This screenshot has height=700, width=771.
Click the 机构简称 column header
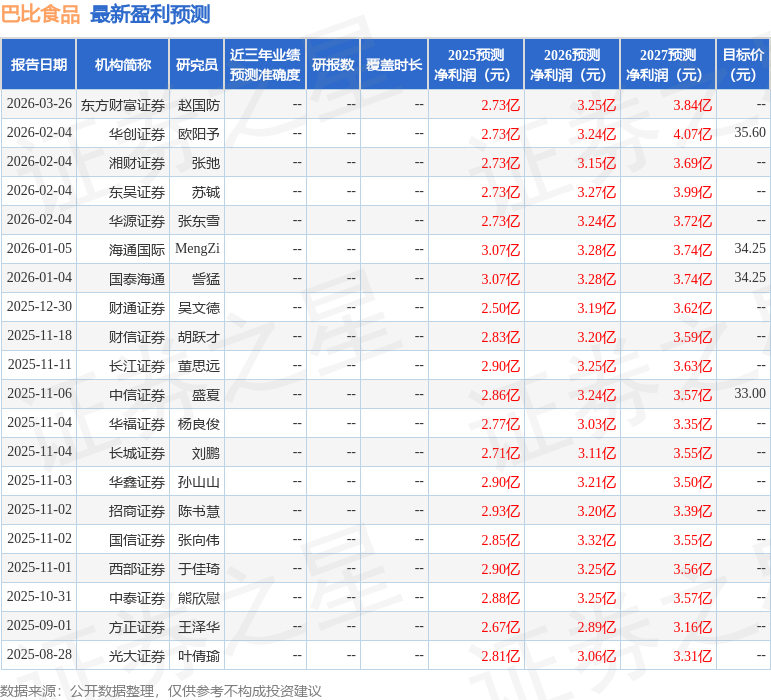click(x=123, y=65)
